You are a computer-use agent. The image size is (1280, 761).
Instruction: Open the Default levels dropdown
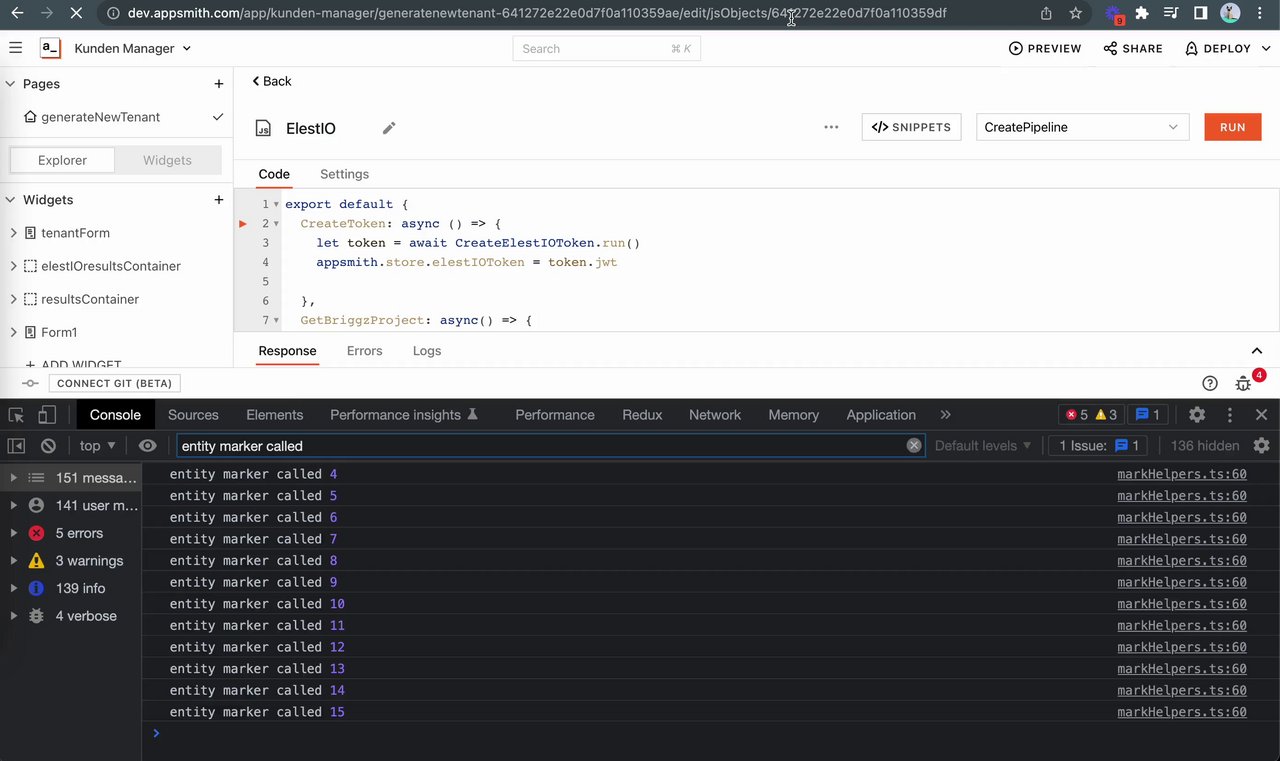click(x=983, y=446)
